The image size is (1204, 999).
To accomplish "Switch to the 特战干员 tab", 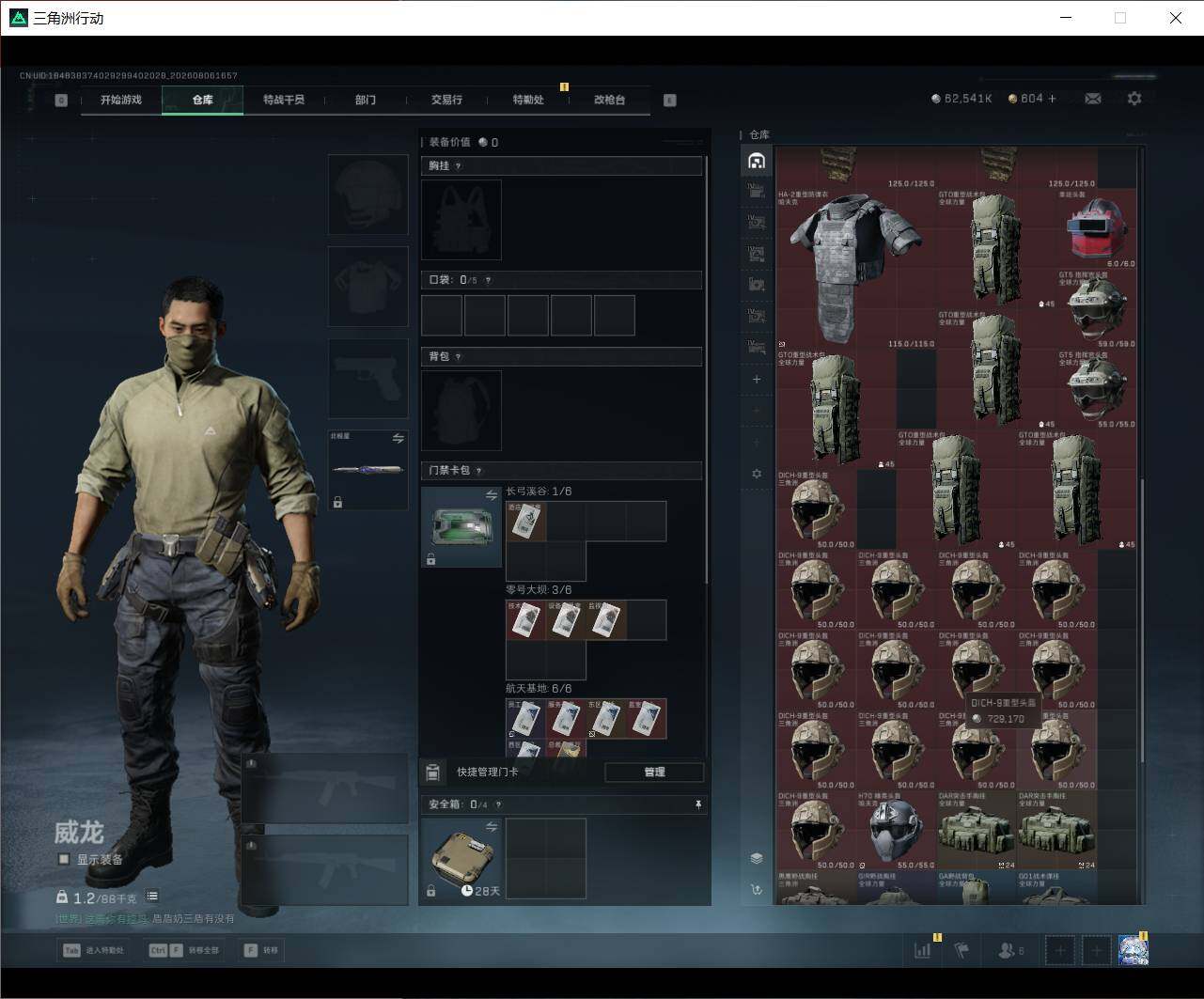I will 284,100.
